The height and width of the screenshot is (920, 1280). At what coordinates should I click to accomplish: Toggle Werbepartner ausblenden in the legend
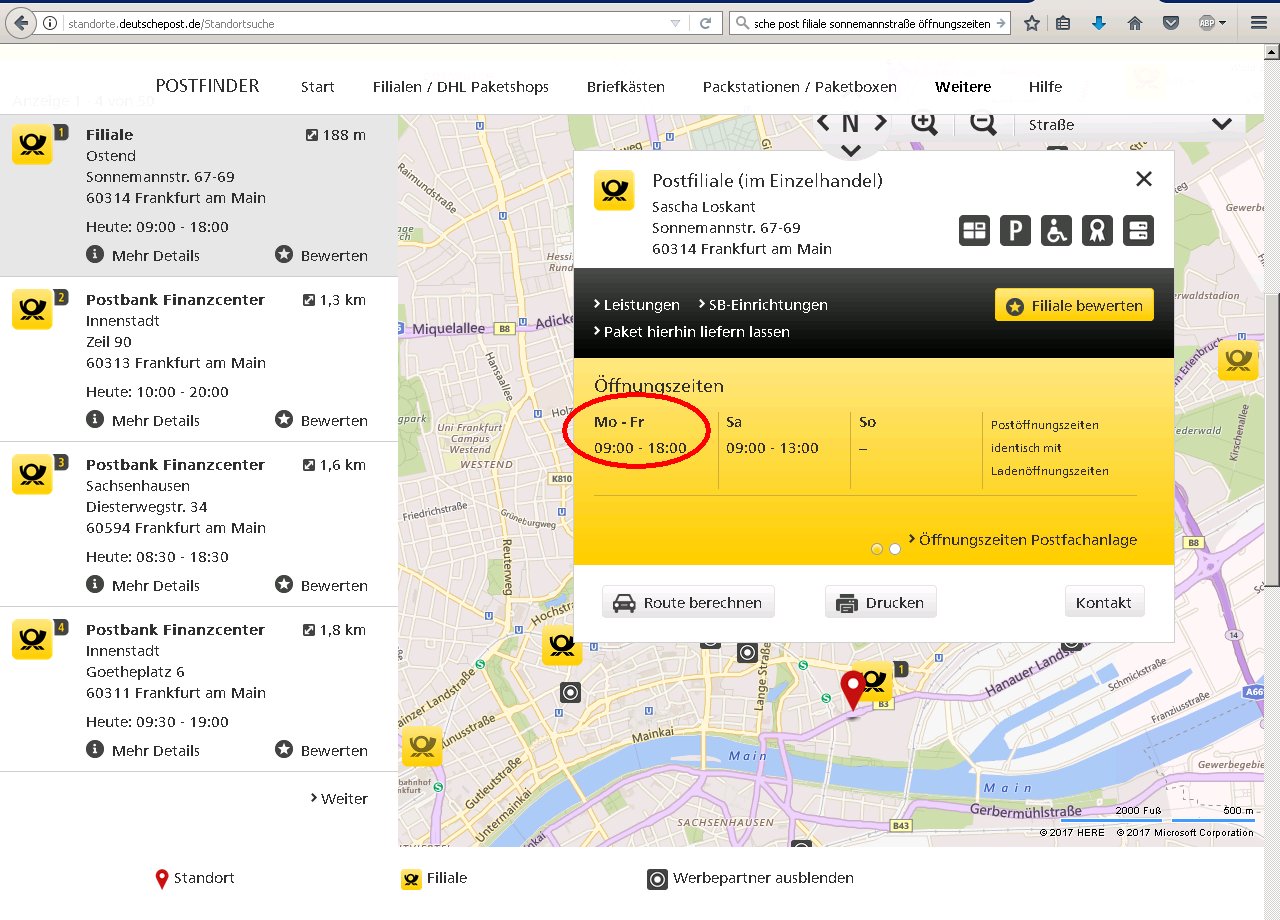pyautogui.click(x=751, y=878)
